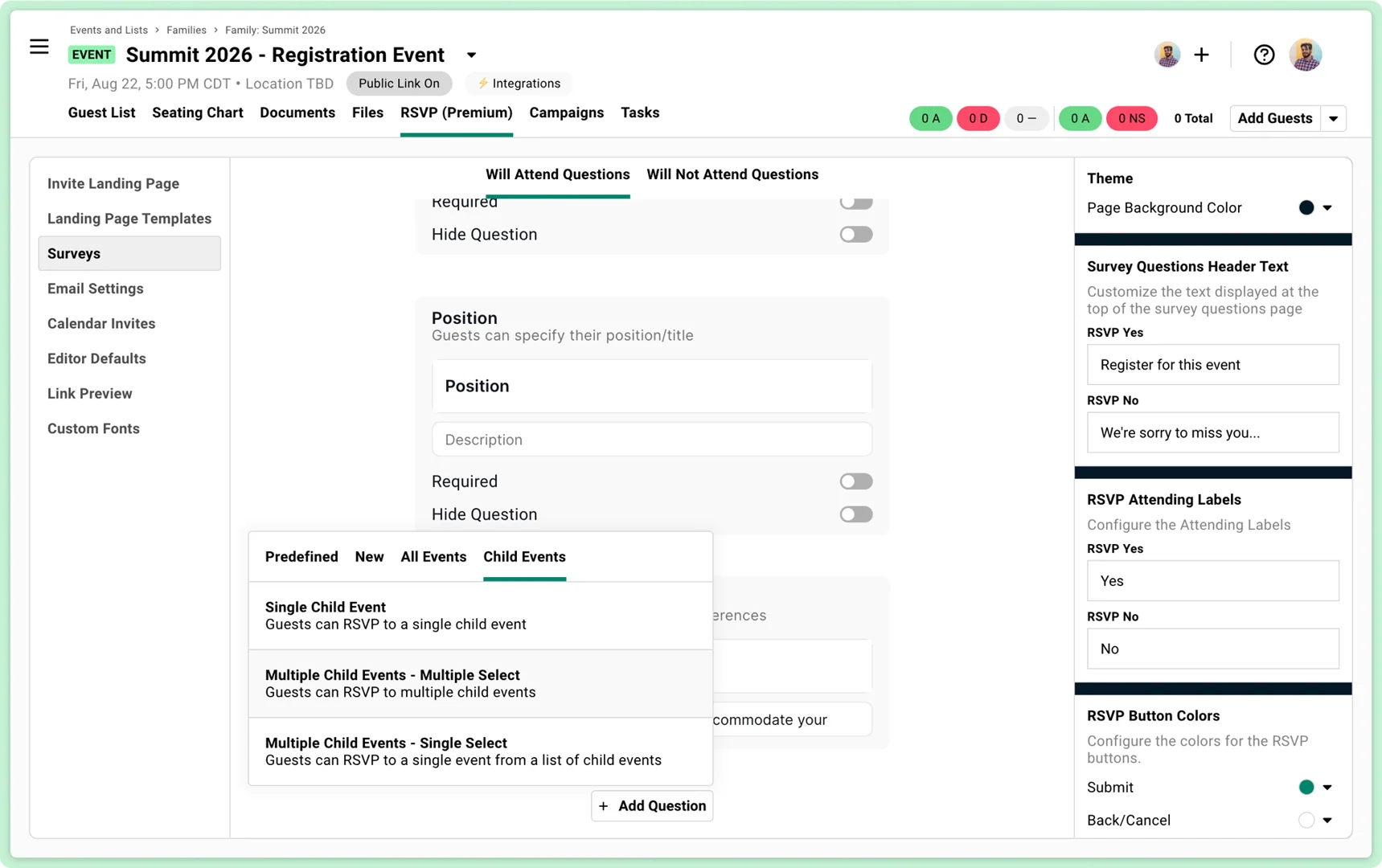
Task: Click the collaborator avatar in header
Action: point(1167,55)
